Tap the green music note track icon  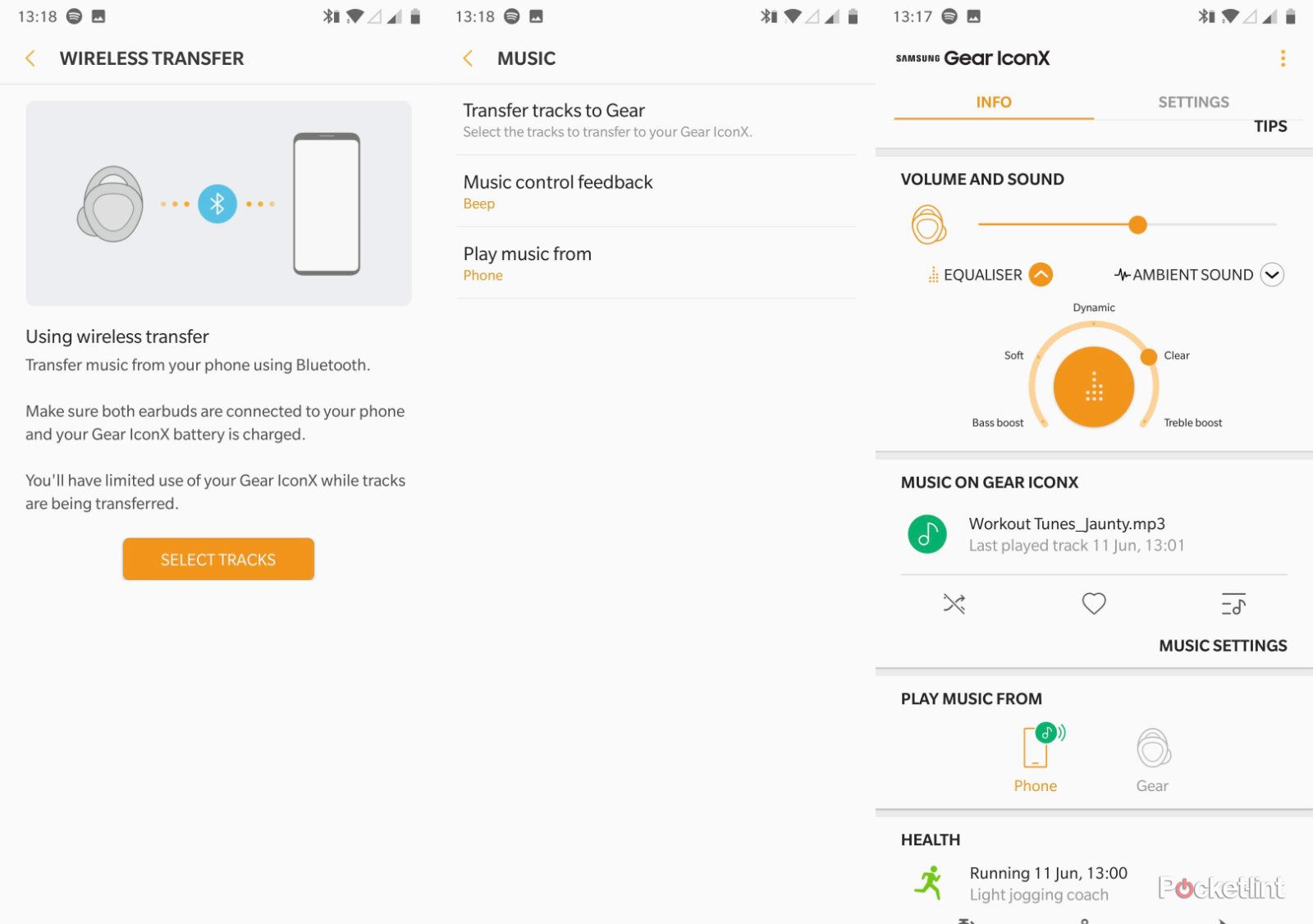pos(927,534)
